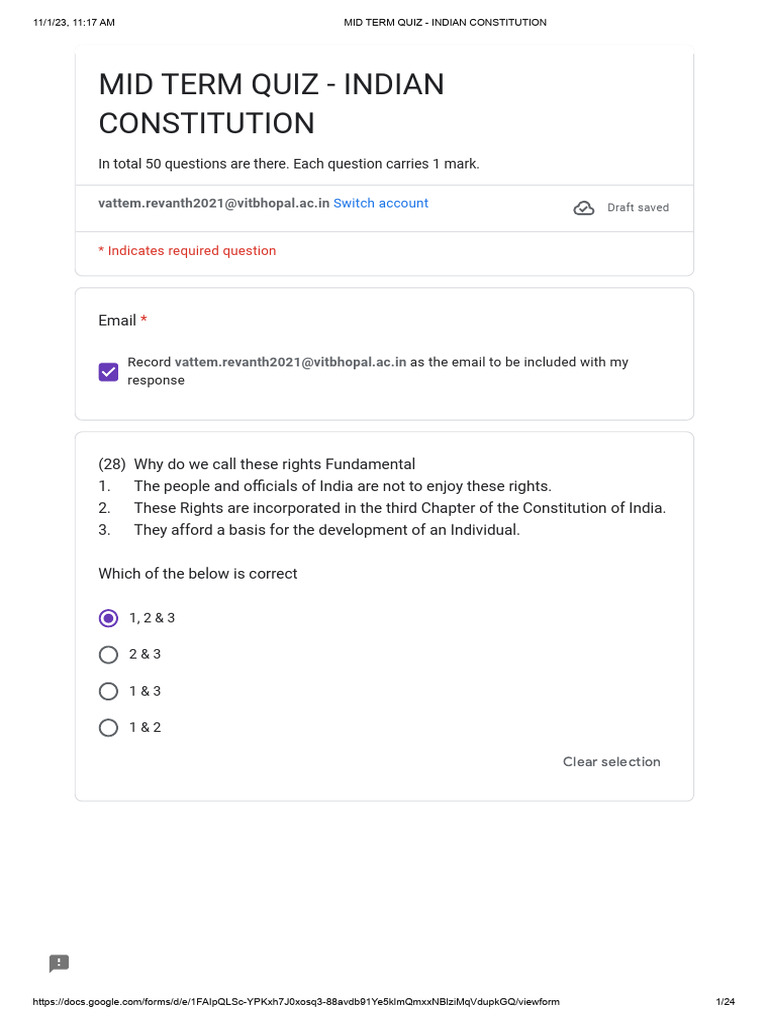Viewport: 768px width, 1024px height.
Task: Mark the "1 & 2" radio option
Action: (x=109, y=728)
